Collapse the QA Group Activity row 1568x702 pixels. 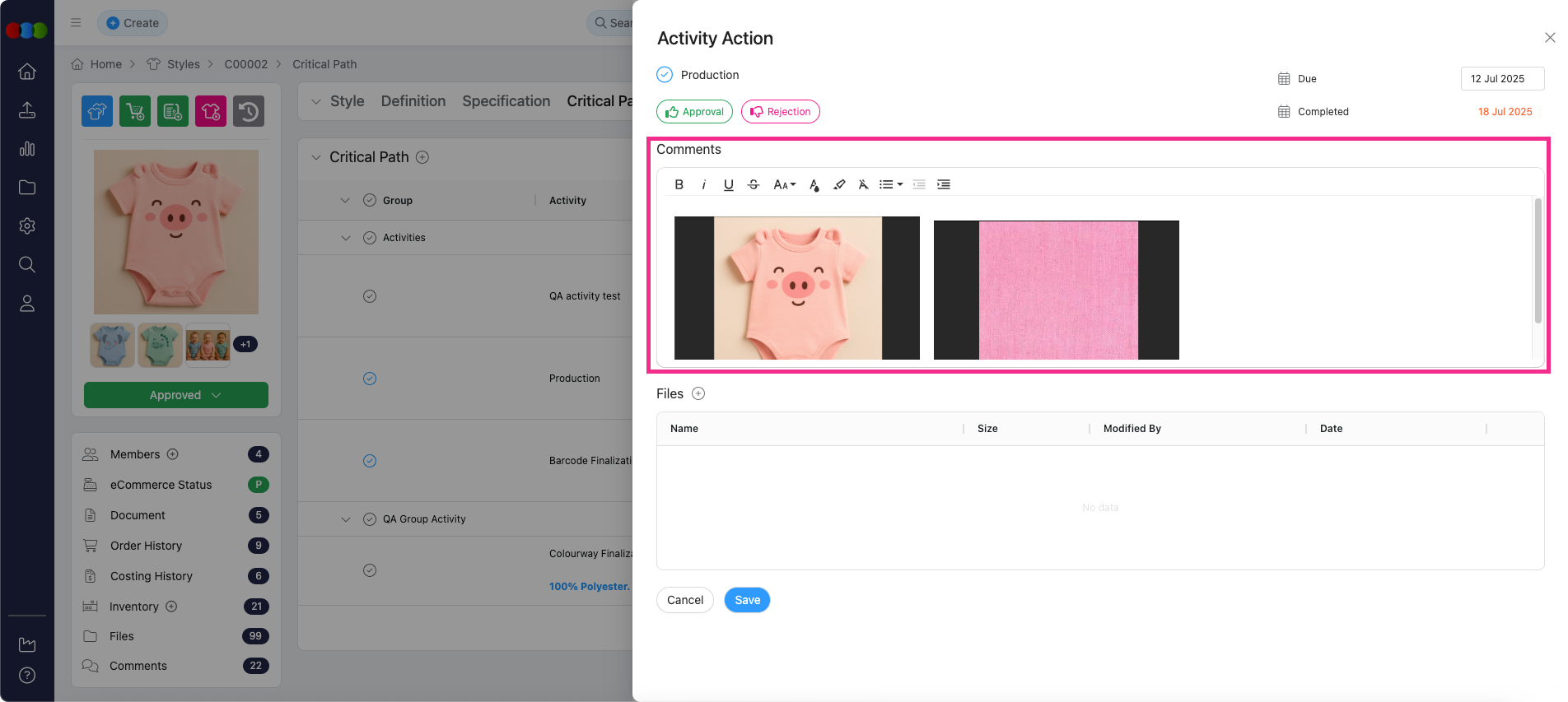coord(346,519)
